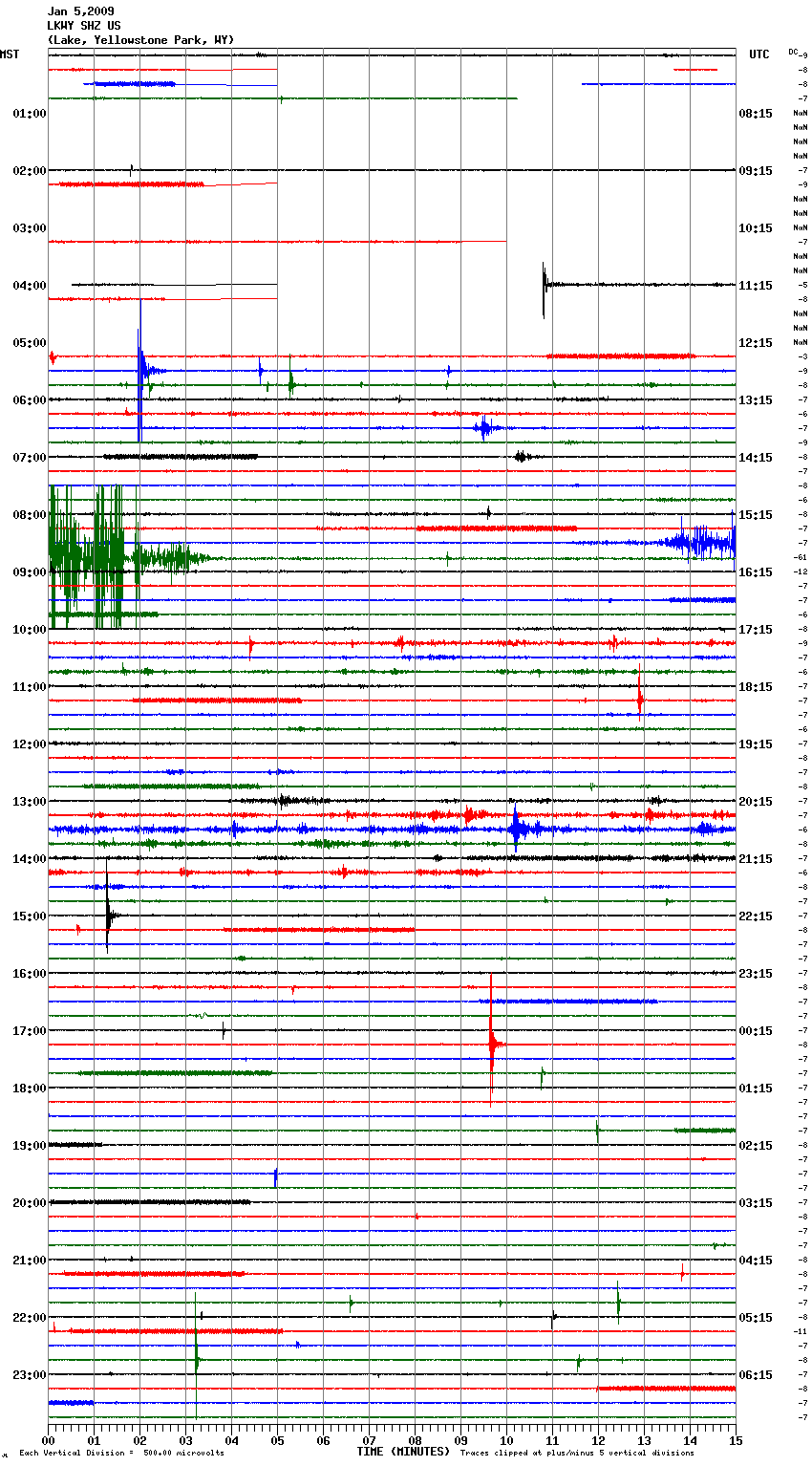
Task: Select the station code LKWY SHZ US
Action: (84, 26)
